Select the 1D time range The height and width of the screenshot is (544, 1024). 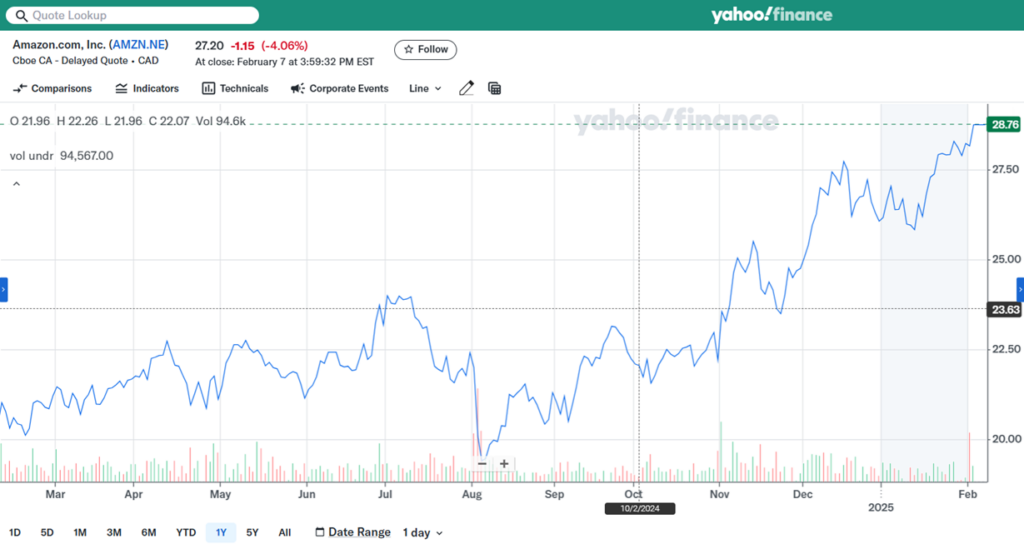click(x=16, y=533)
